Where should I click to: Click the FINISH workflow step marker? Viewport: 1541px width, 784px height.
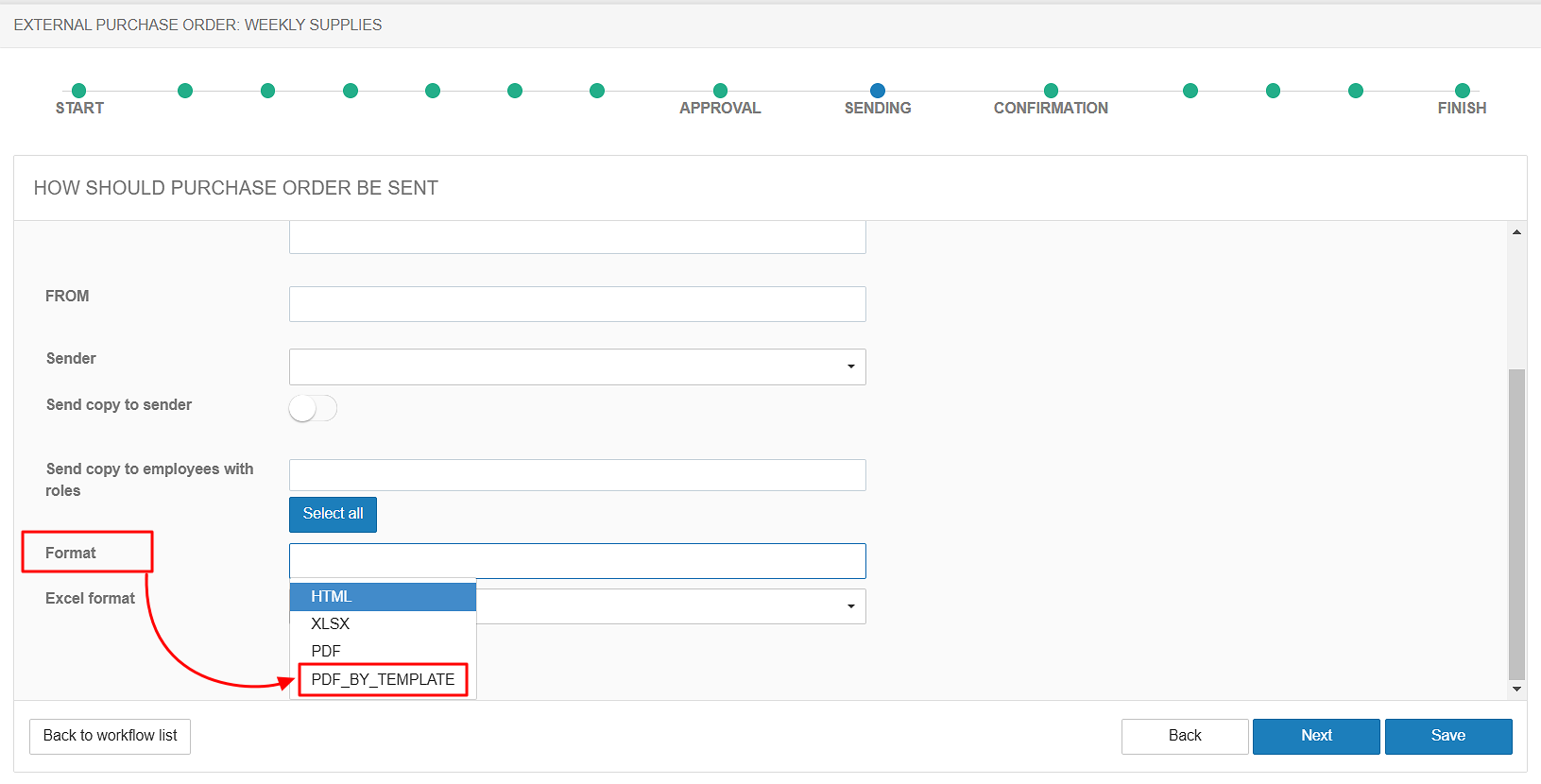click(x=1462, y=91)
